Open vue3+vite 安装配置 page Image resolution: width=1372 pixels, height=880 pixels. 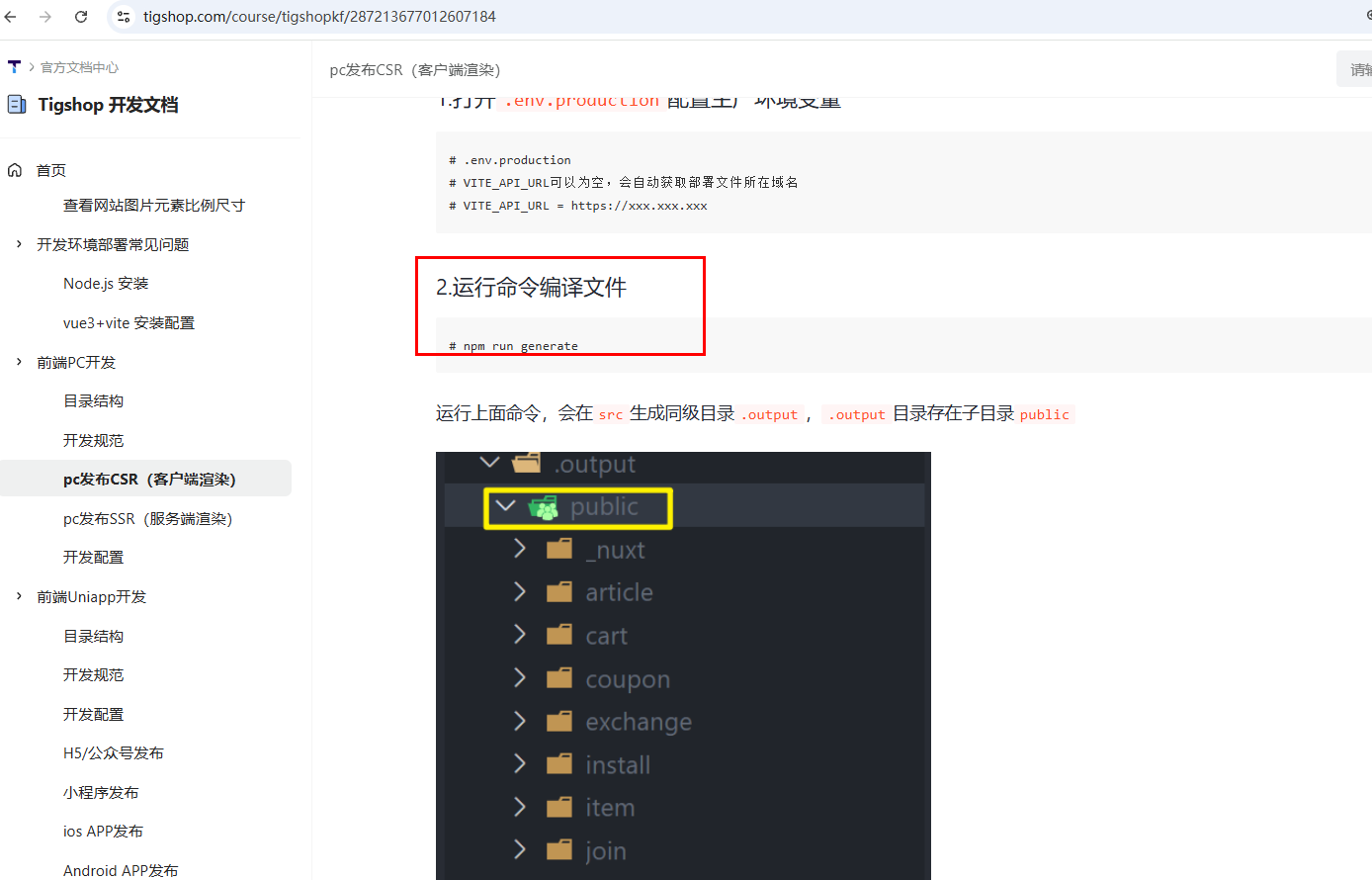coord(129,323)
